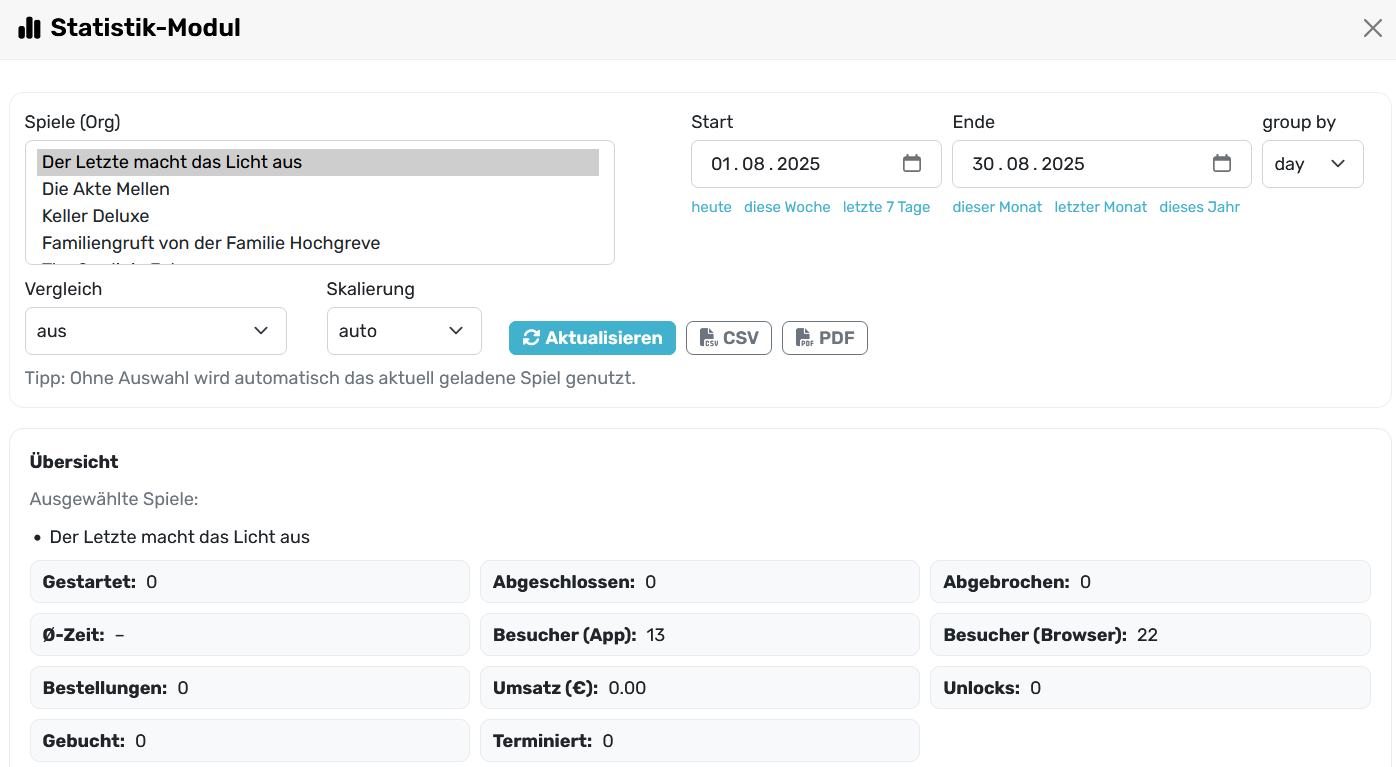Click the Statistik-Modul bar chart icon
Viewport: 1396px width, 767px height.
coord(30,28)
